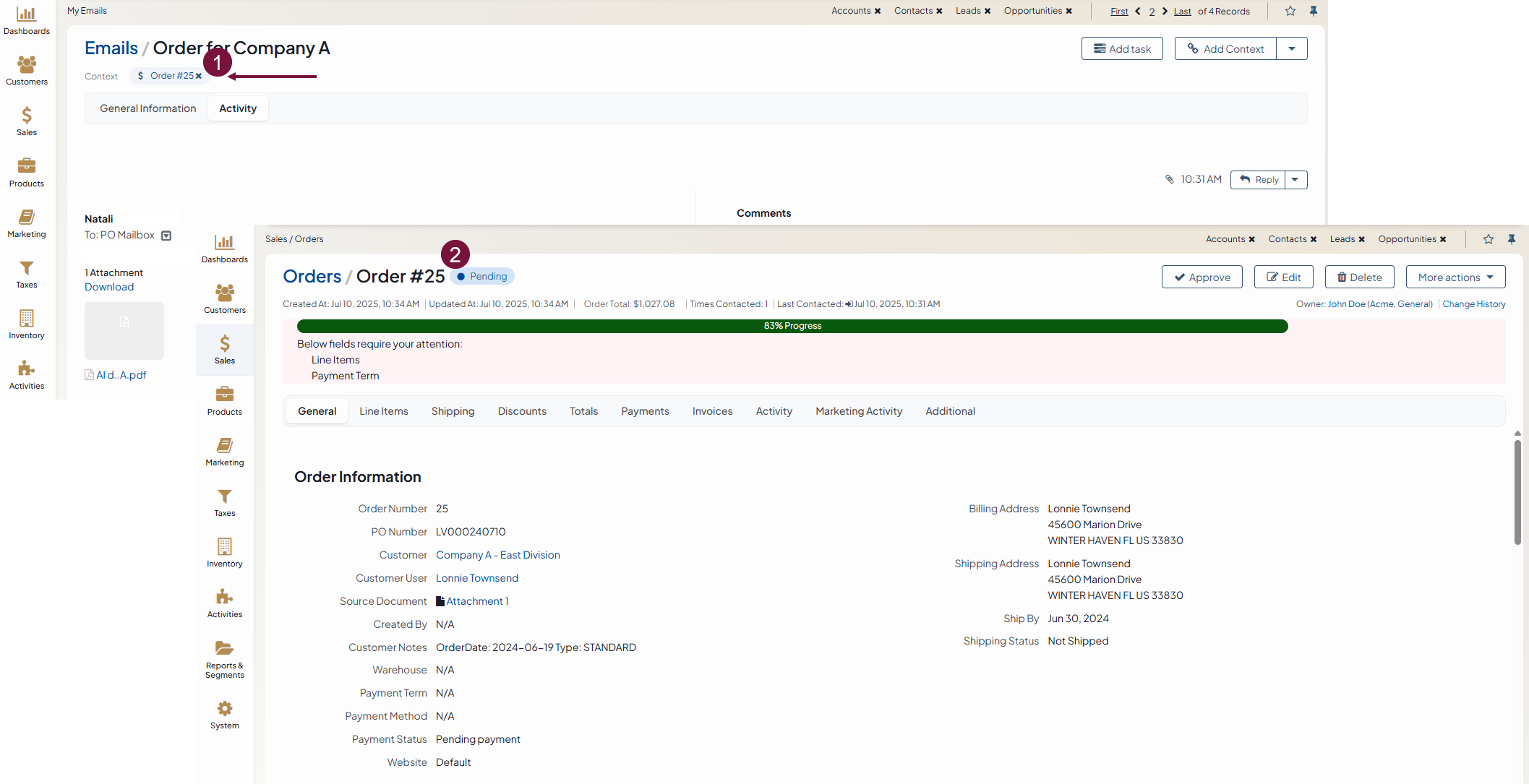Pin the Emails page with the pushpin icon
The width and height of the screenshot is (1529, 784).
(1314, 11)
